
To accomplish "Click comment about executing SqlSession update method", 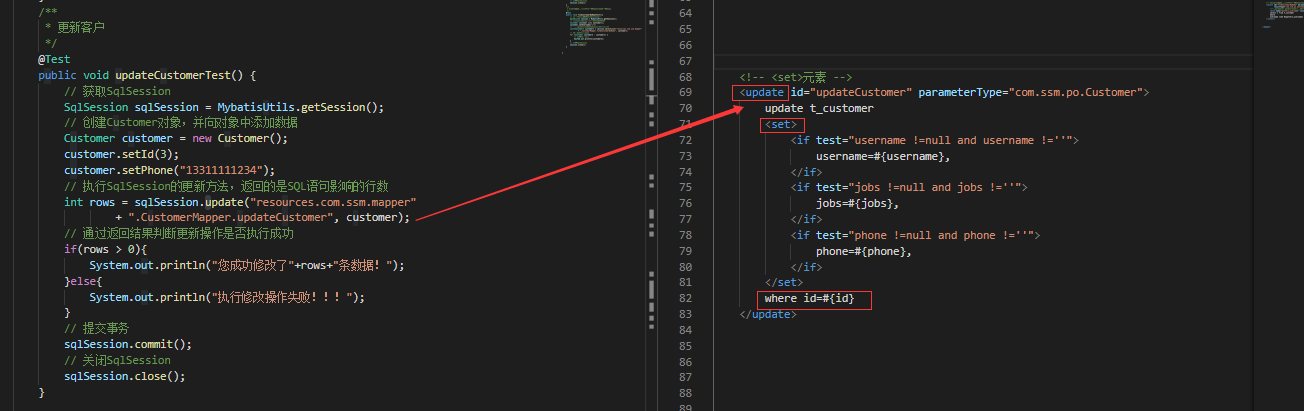I will pos(226,186).
